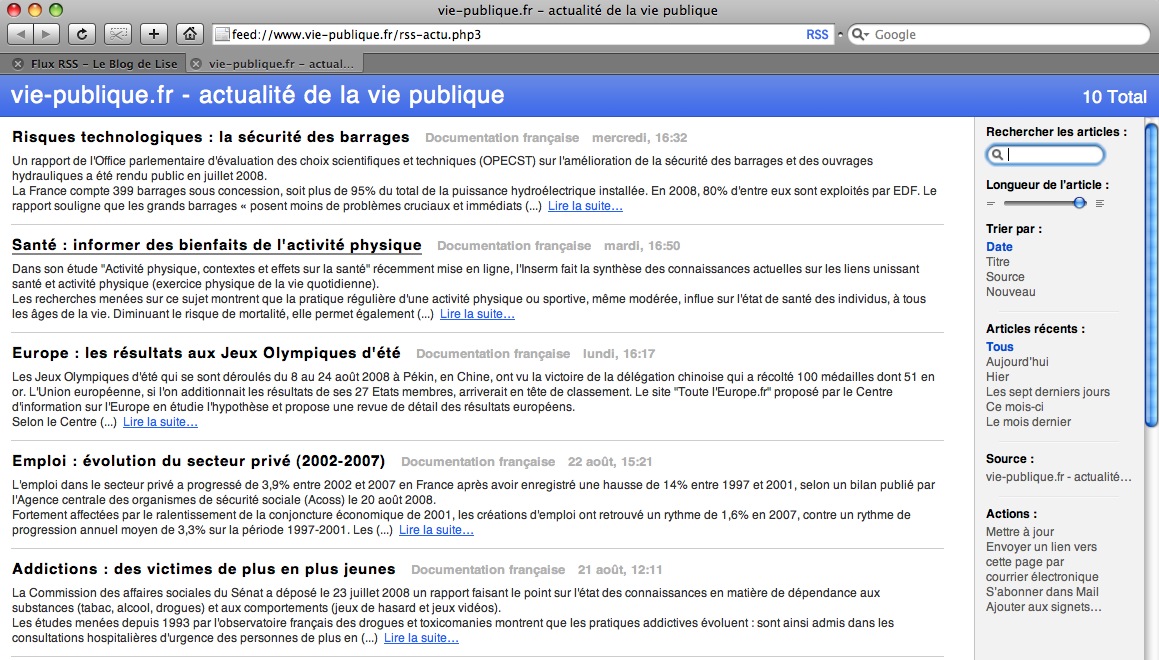Open the Santé activité physique article title
This screenshot has height=660, width=1159.
point(217,245)
